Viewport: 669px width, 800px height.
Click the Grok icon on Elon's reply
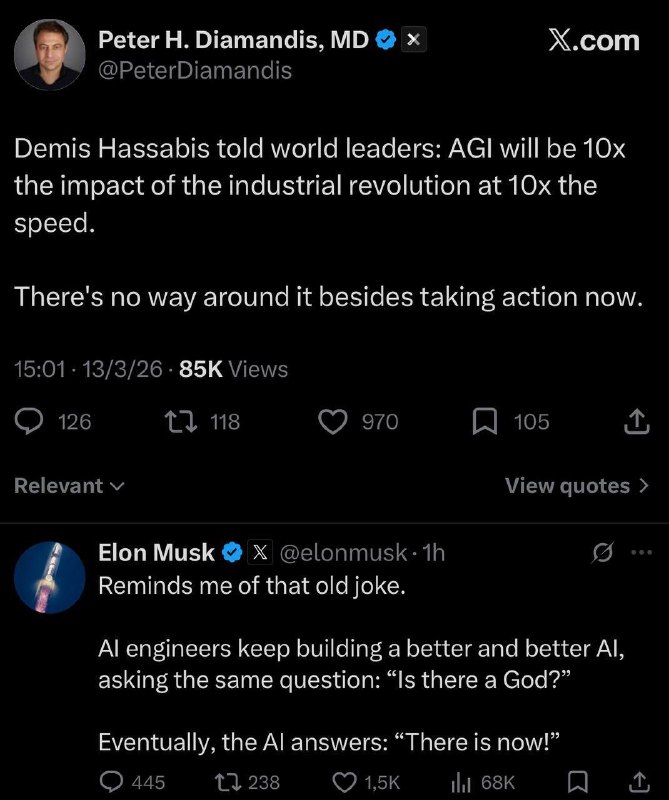click(x=603, y=551)
